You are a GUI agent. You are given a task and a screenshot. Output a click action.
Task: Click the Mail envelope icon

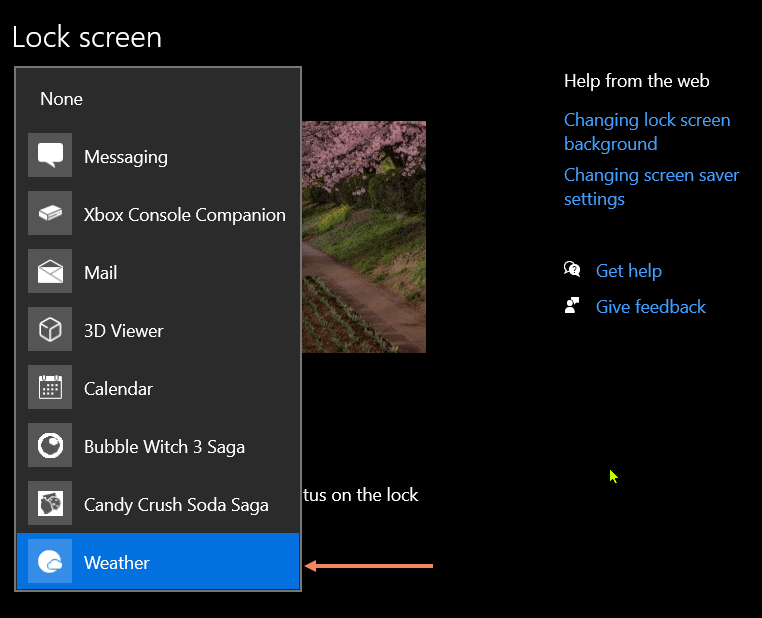click(50, 272)
